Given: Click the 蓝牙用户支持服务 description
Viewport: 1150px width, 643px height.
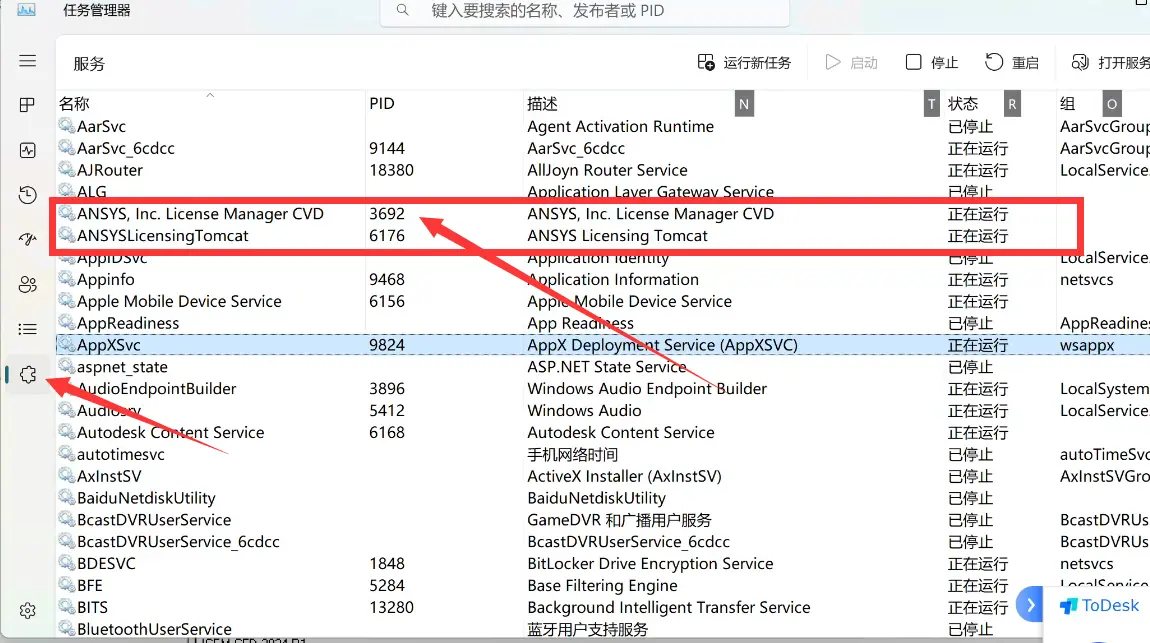Looking at the screenshot, I should (587, 629).
